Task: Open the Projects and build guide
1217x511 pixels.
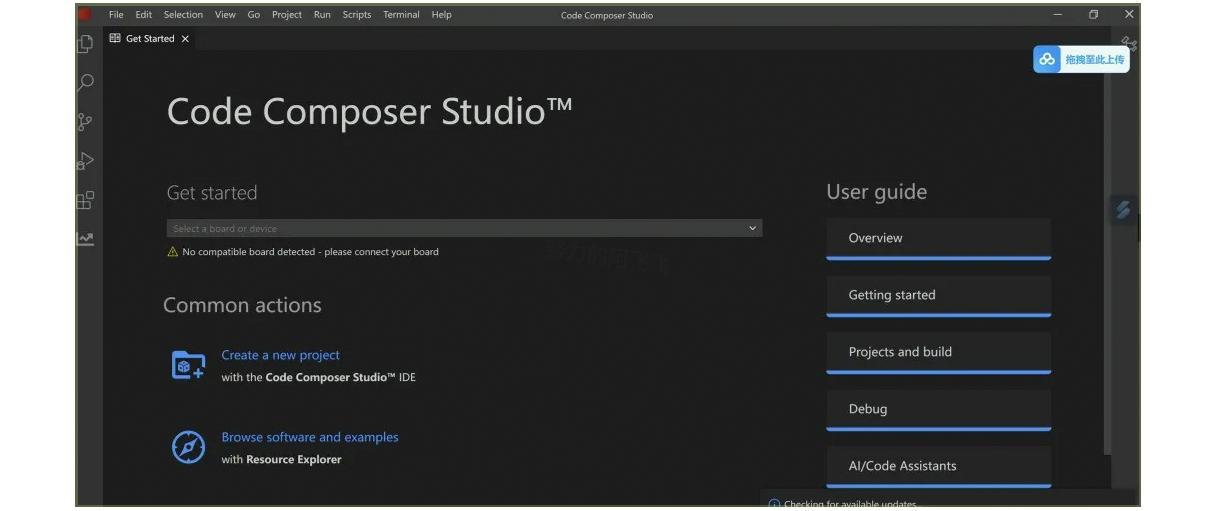Action: click(938, 352)
